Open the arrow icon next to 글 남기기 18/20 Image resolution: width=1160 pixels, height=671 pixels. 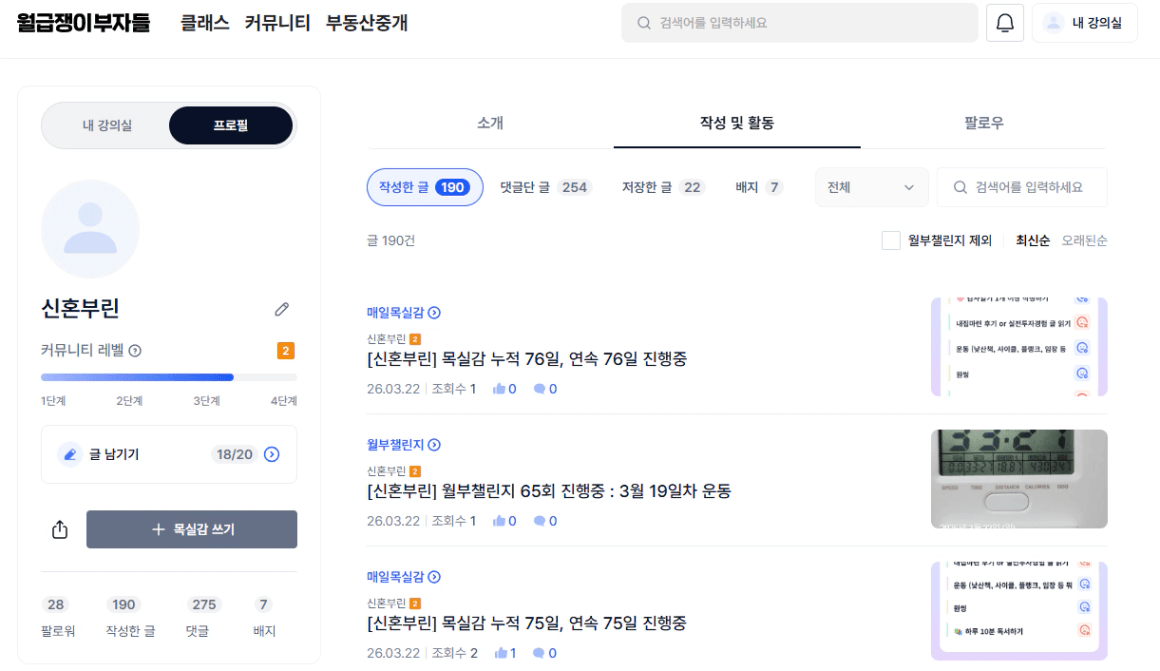click(x=271, y=455)
